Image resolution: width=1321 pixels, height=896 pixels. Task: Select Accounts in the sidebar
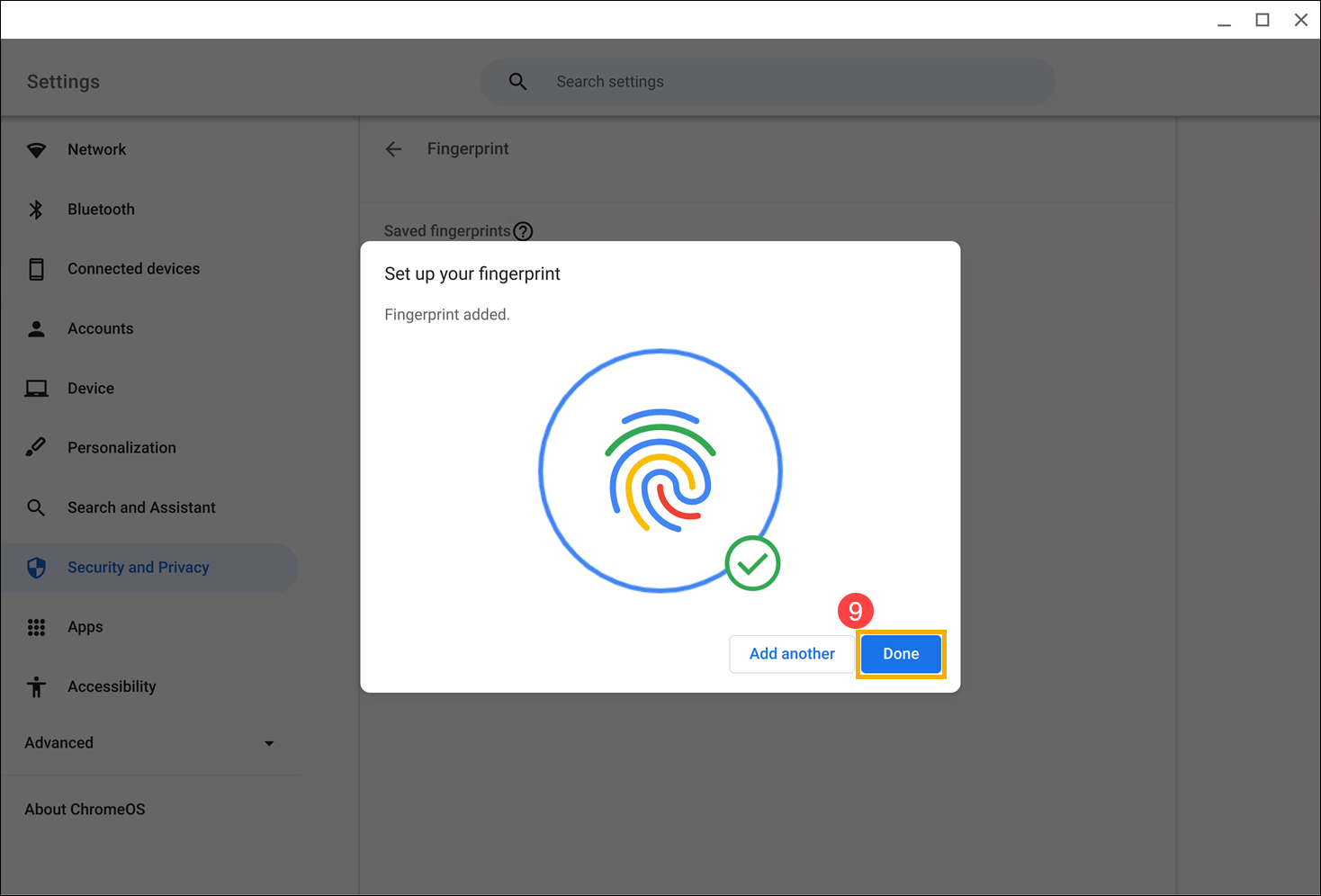pos(148,329)
